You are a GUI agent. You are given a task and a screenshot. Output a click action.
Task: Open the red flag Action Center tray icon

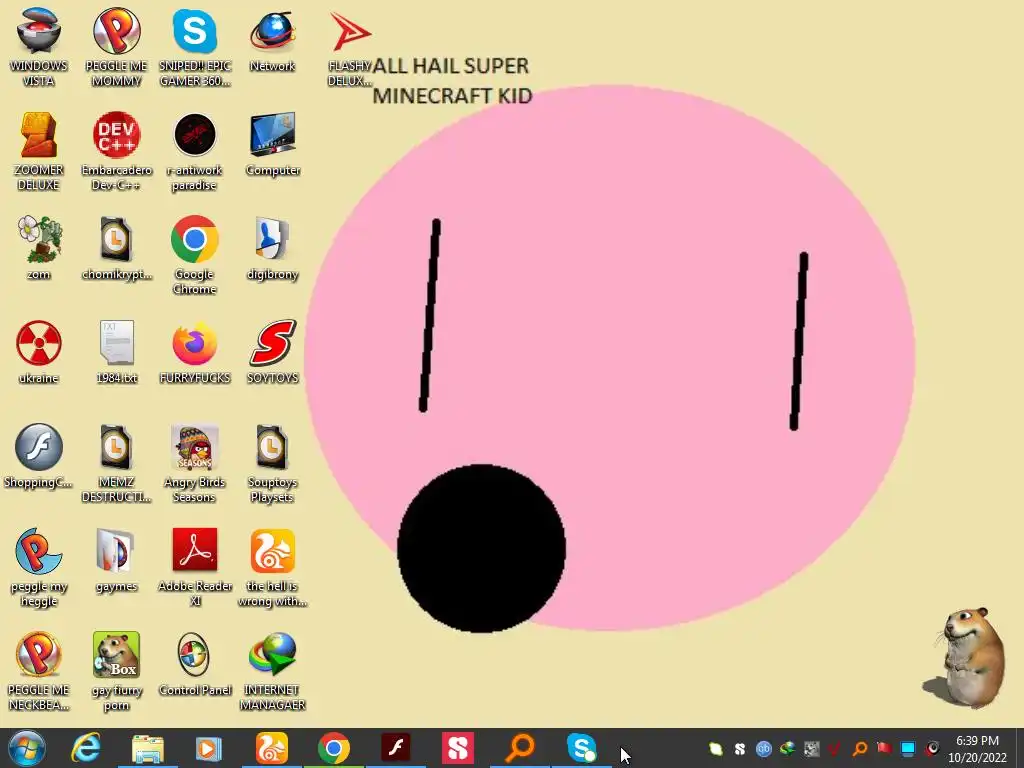click(x=884, y=749)
